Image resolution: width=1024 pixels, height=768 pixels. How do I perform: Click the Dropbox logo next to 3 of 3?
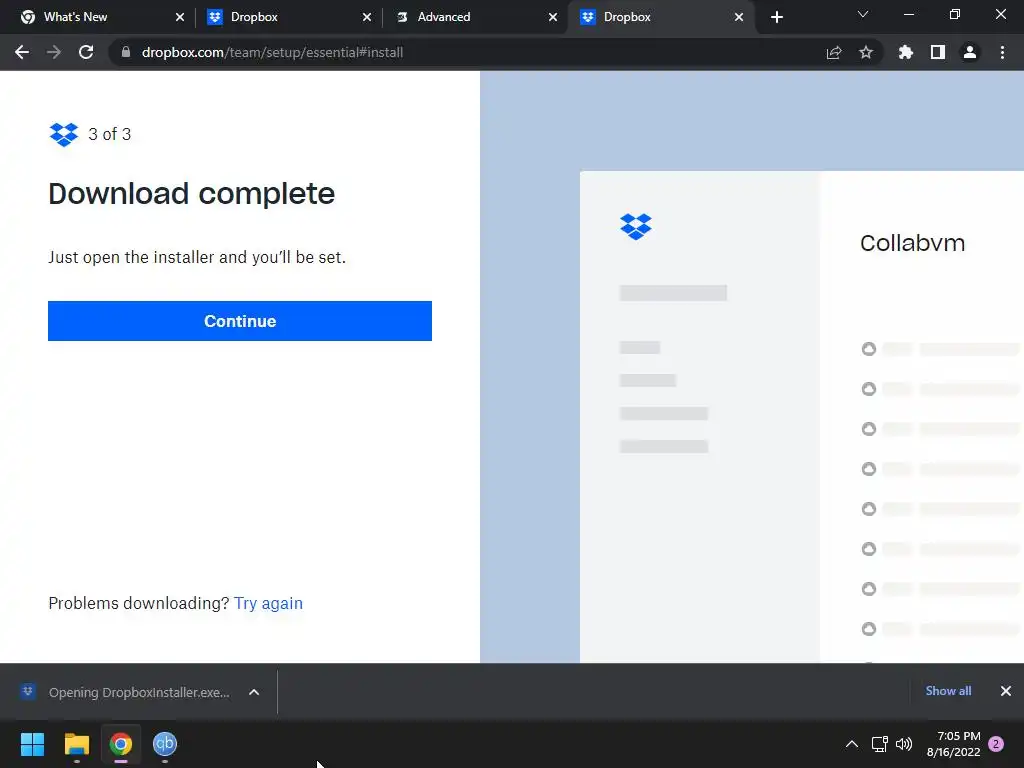point(64,135)
